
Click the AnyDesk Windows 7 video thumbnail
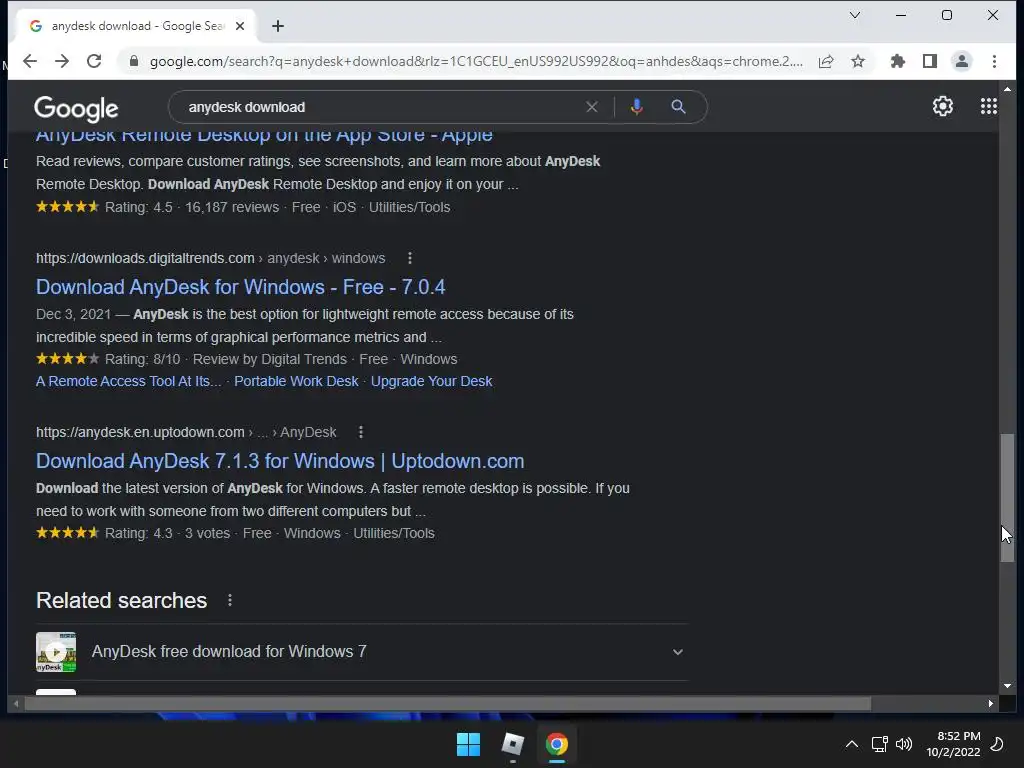click(x=56, y=652)
